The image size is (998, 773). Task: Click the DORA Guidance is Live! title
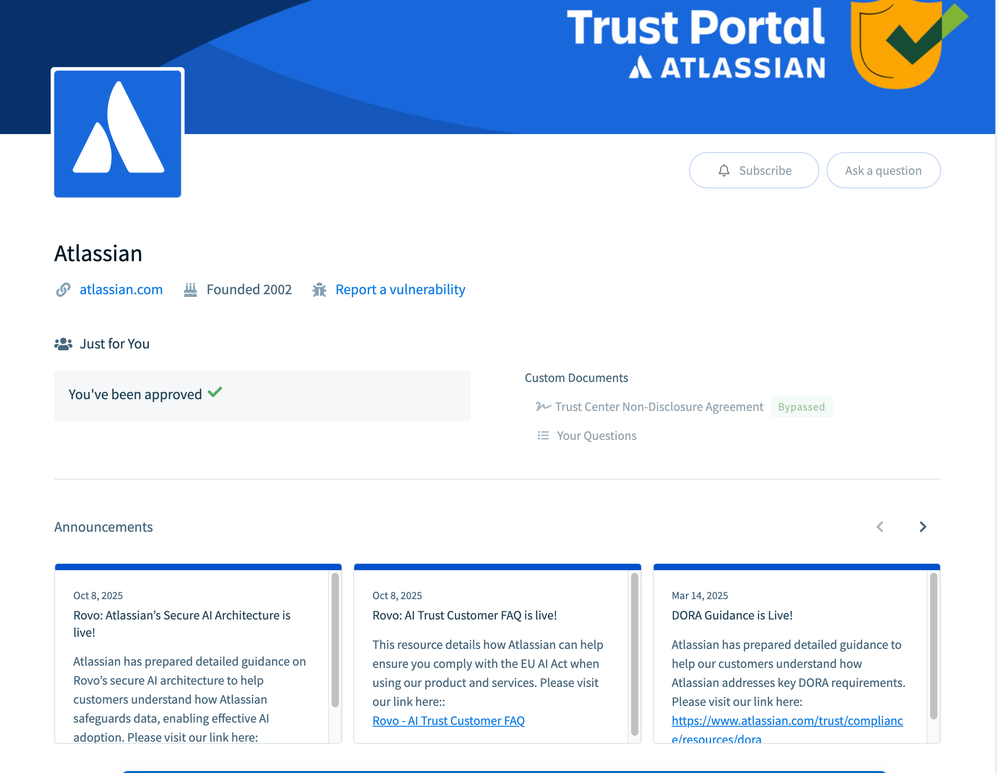732,615
